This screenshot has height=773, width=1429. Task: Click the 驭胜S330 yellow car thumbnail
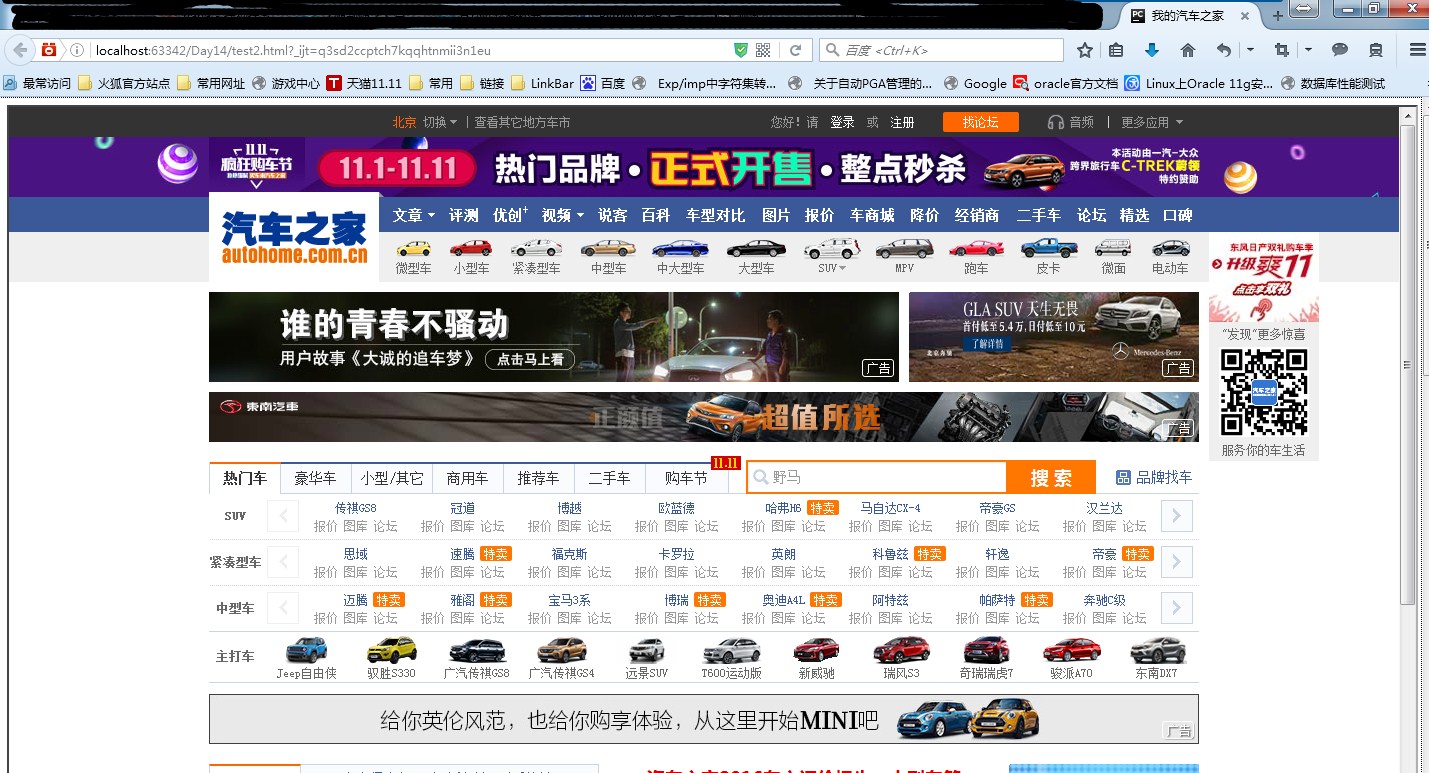391,650
